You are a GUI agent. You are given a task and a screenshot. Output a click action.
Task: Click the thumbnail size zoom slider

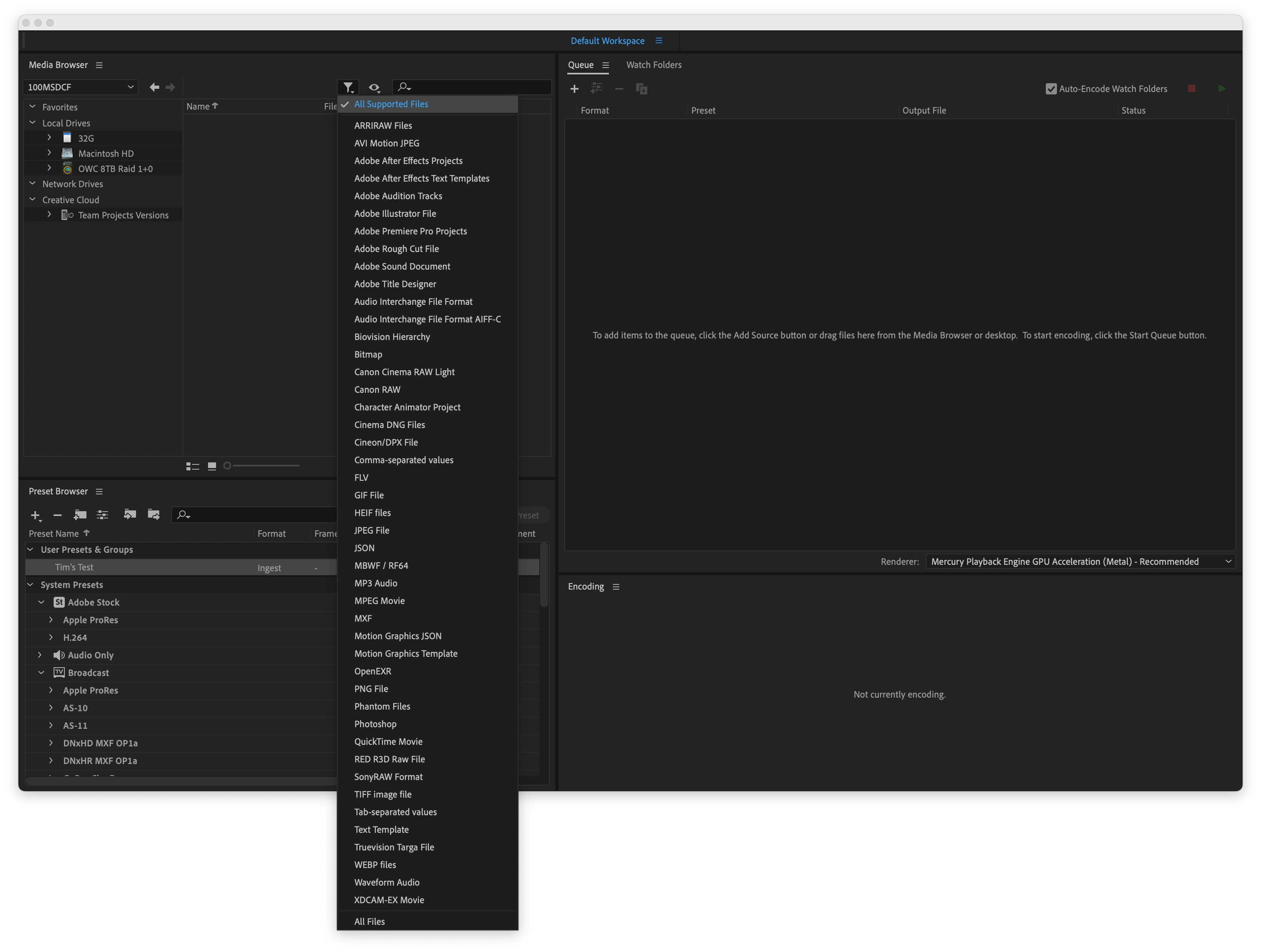tap(262, 466)
